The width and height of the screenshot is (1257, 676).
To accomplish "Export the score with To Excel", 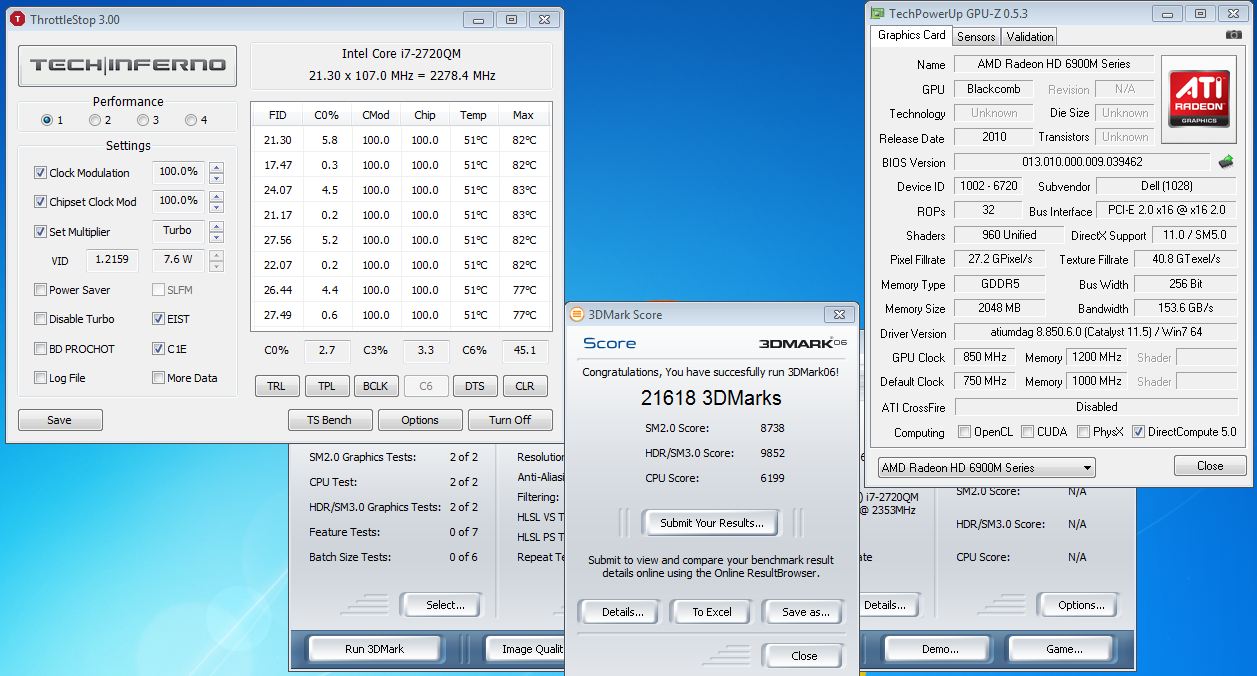I will coord(712,612).
